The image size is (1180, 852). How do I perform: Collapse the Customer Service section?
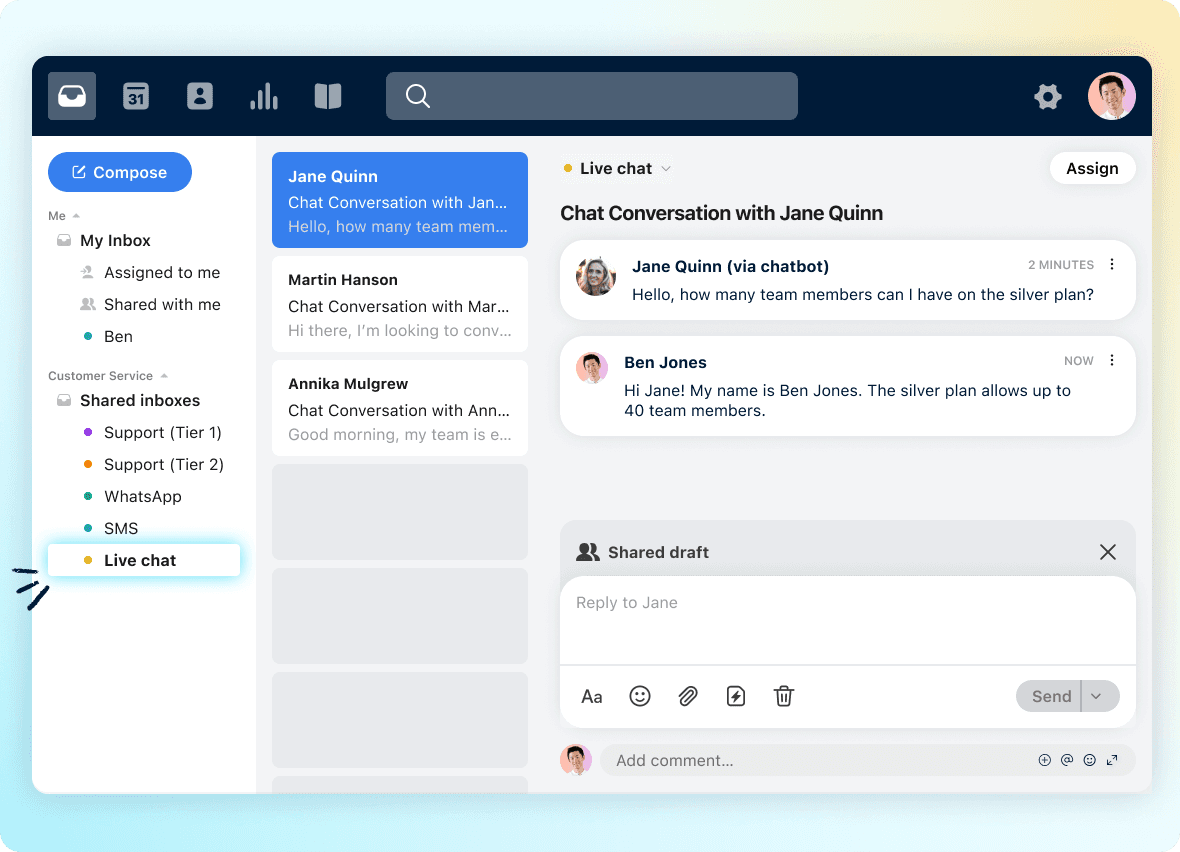164,376
